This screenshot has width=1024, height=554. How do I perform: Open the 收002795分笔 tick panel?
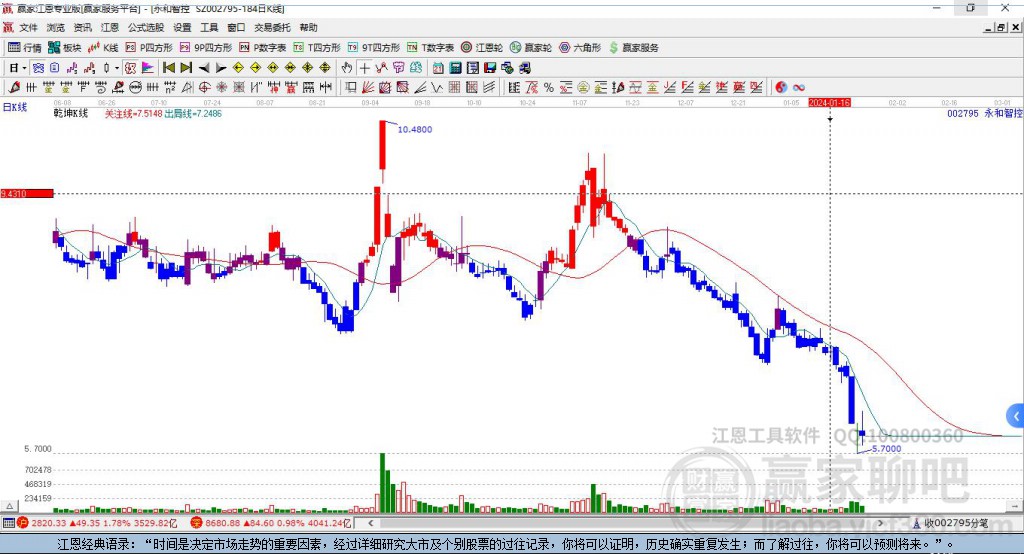(951, 523)
